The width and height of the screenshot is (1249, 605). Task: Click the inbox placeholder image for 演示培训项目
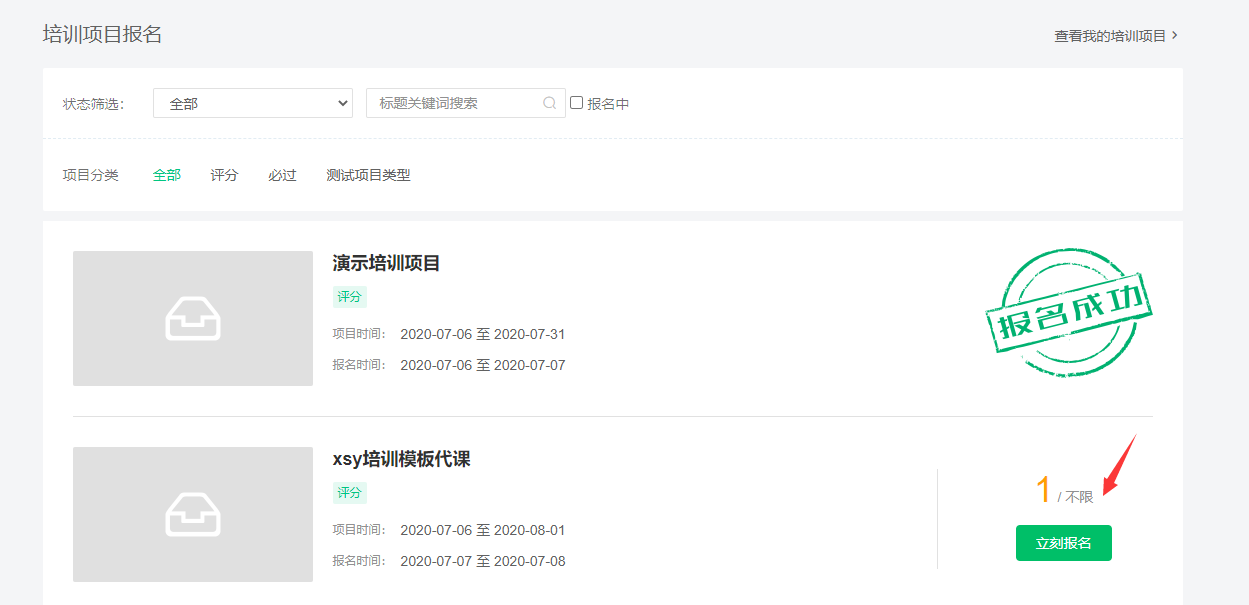(x=193, y=318)
